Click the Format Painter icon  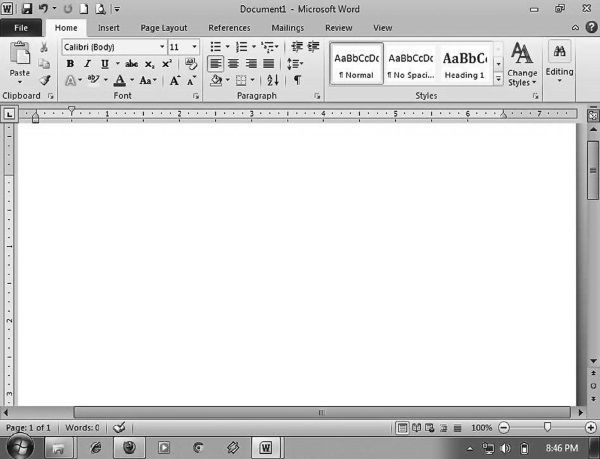(x=45, y=80)
